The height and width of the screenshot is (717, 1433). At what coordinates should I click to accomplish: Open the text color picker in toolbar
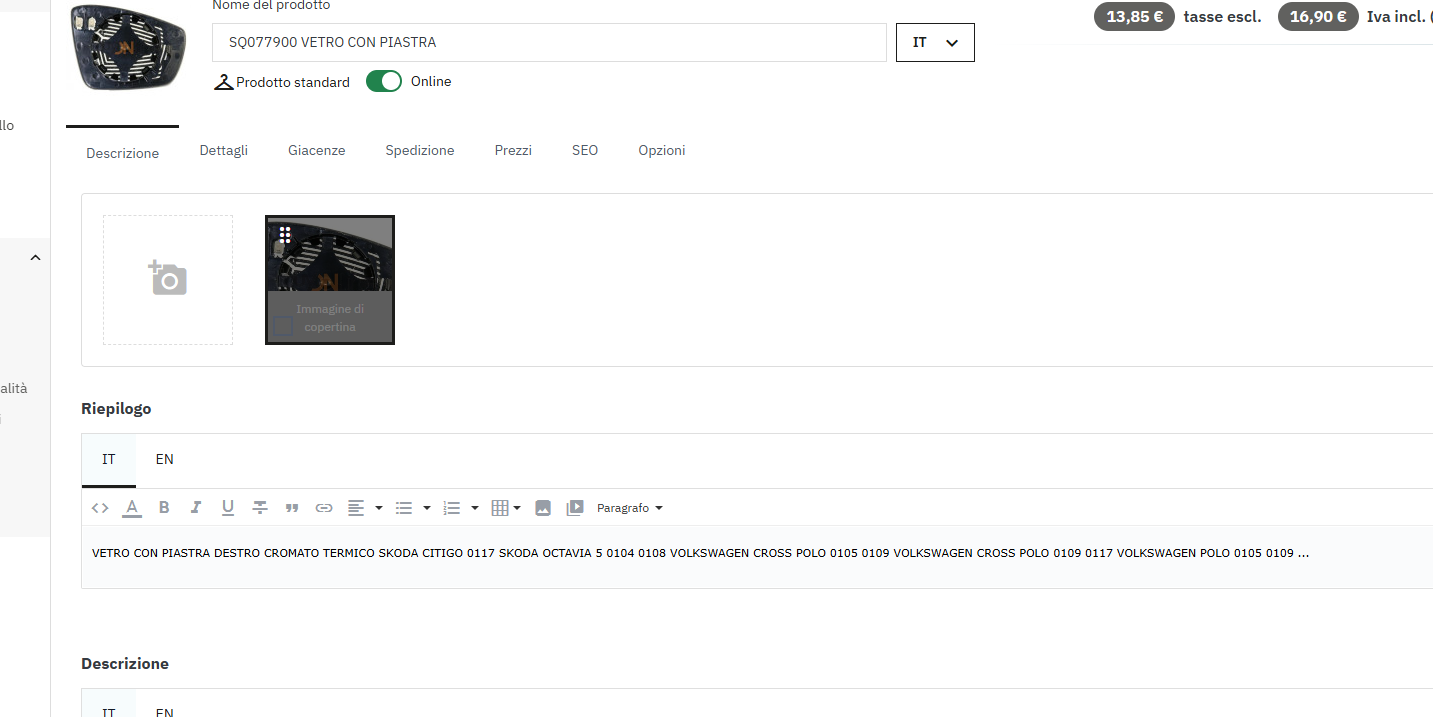132,508
